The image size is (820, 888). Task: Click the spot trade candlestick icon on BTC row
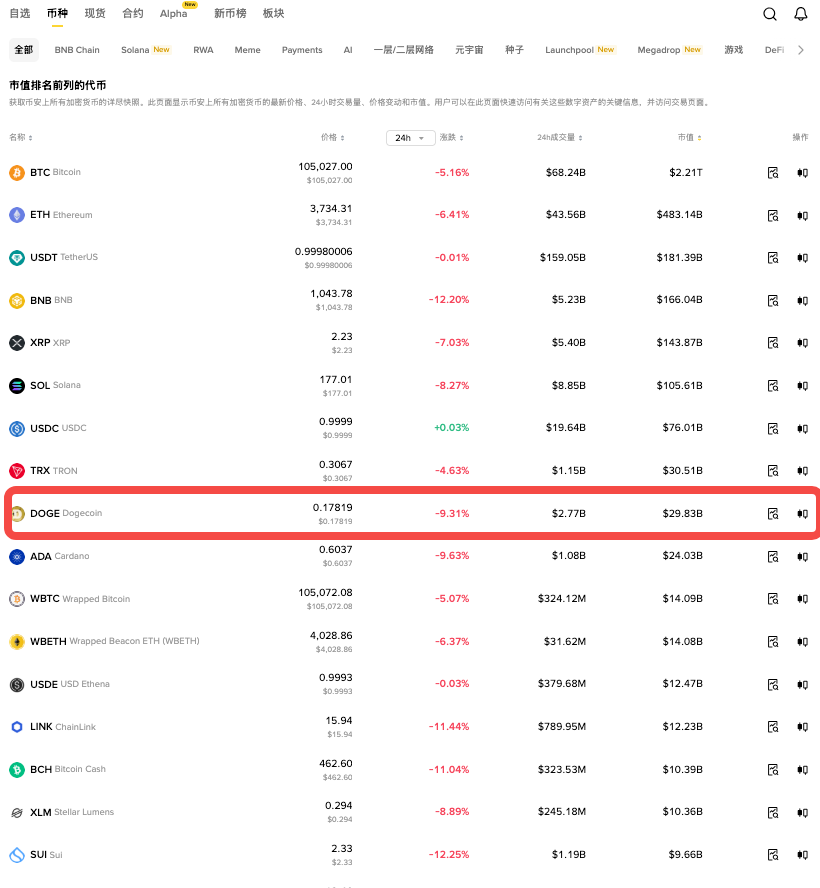pos(802,172)
